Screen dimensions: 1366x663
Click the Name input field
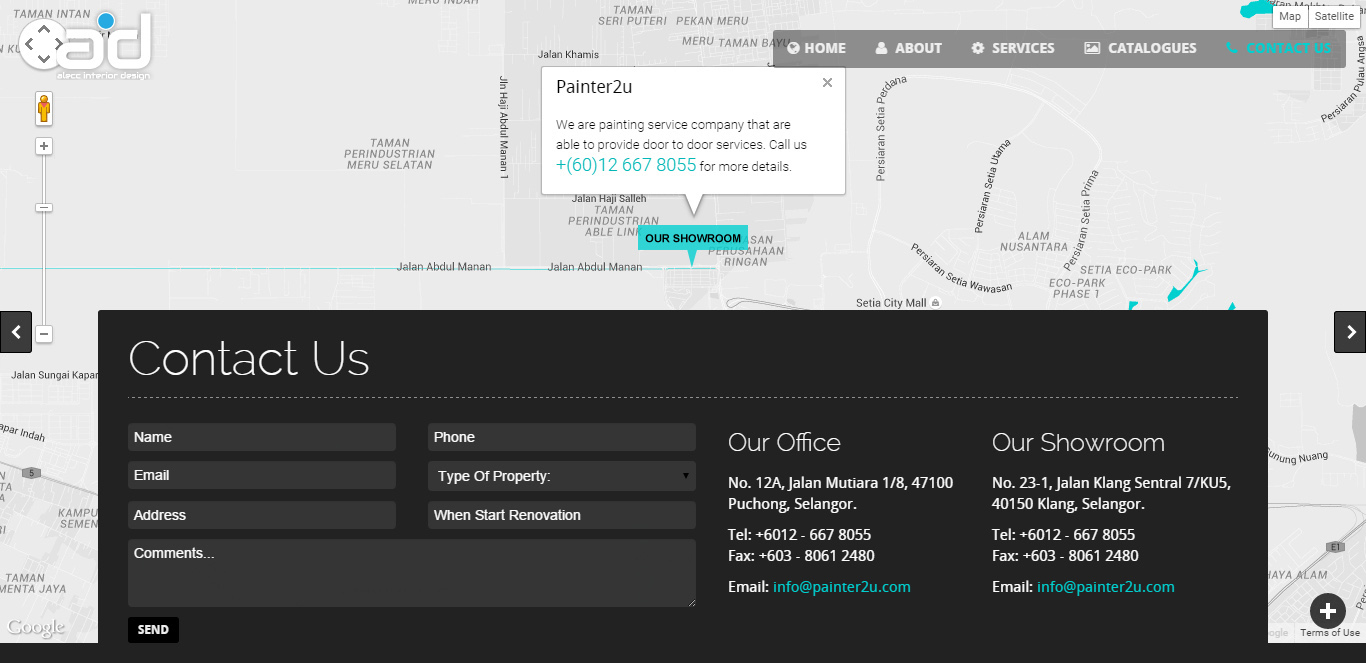pyautogui.click(x=261, y=437)
